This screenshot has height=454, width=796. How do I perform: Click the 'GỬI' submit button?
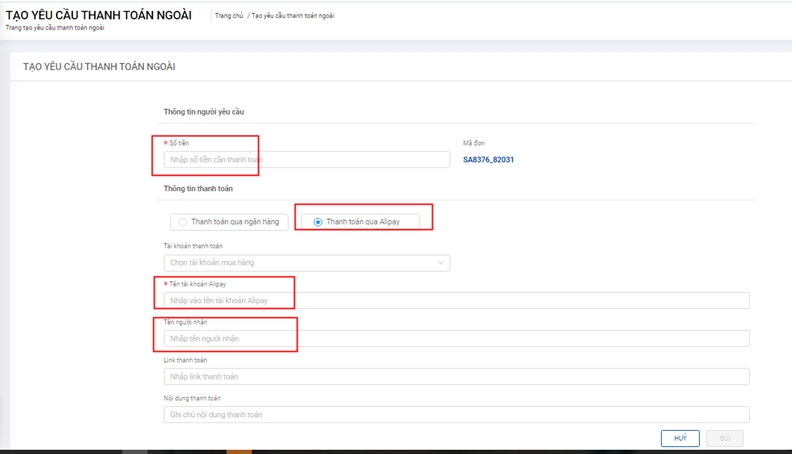tap(723, 439)
